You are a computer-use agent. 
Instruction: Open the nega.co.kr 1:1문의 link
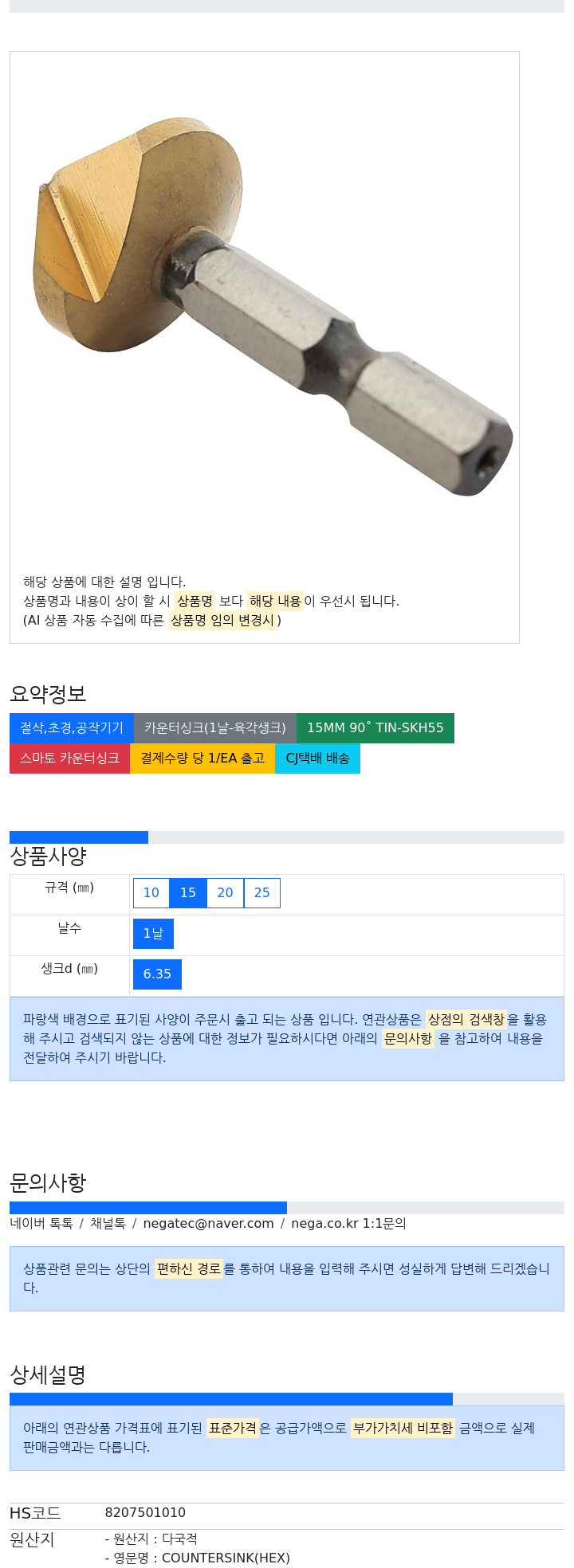[348, 1223]
